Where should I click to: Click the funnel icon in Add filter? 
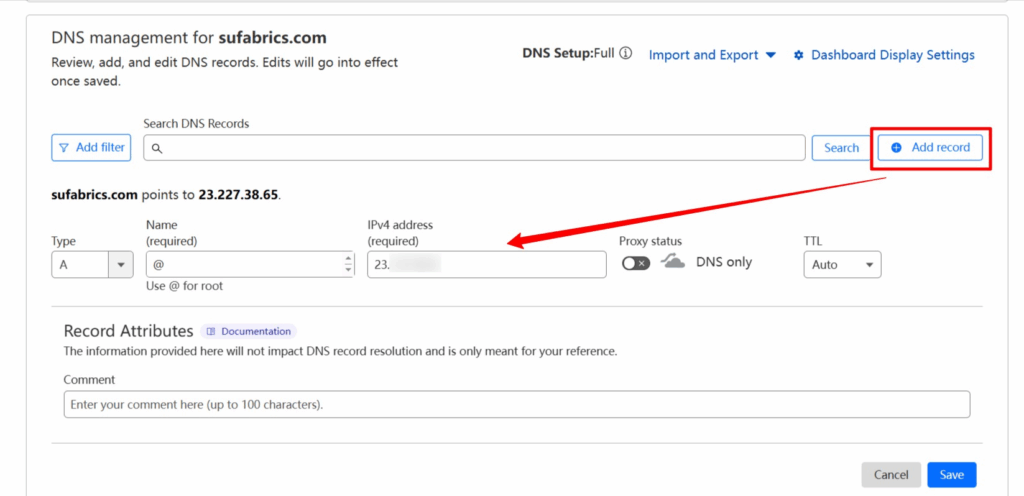pos(64,148)
